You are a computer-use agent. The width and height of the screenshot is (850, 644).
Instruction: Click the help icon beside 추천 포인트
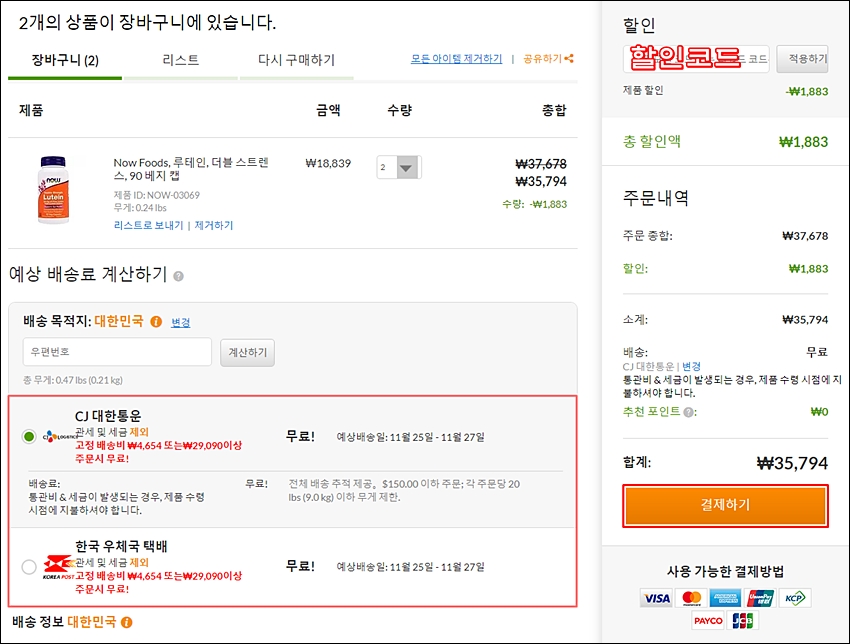tap(688, 413)
